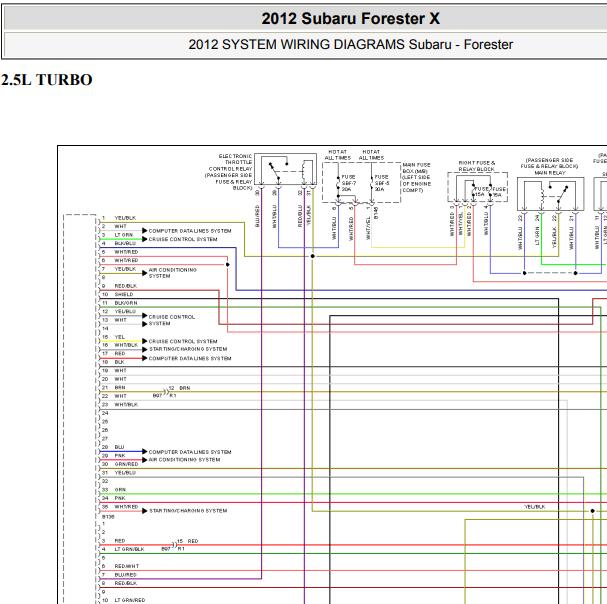Click the main relay switch symbol

click(562, 193)
